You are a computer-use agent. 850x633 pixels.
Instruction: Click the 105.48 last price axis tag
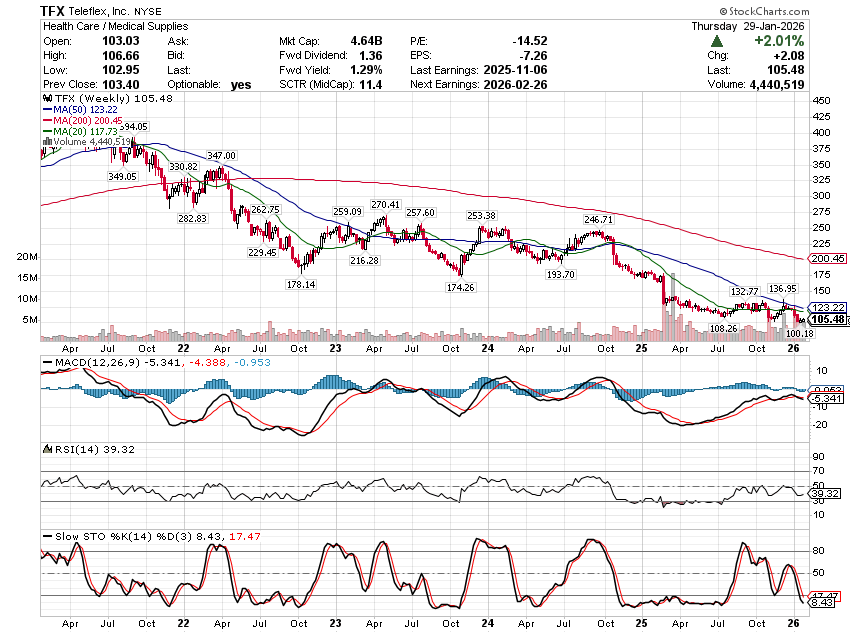coord(830,319)
